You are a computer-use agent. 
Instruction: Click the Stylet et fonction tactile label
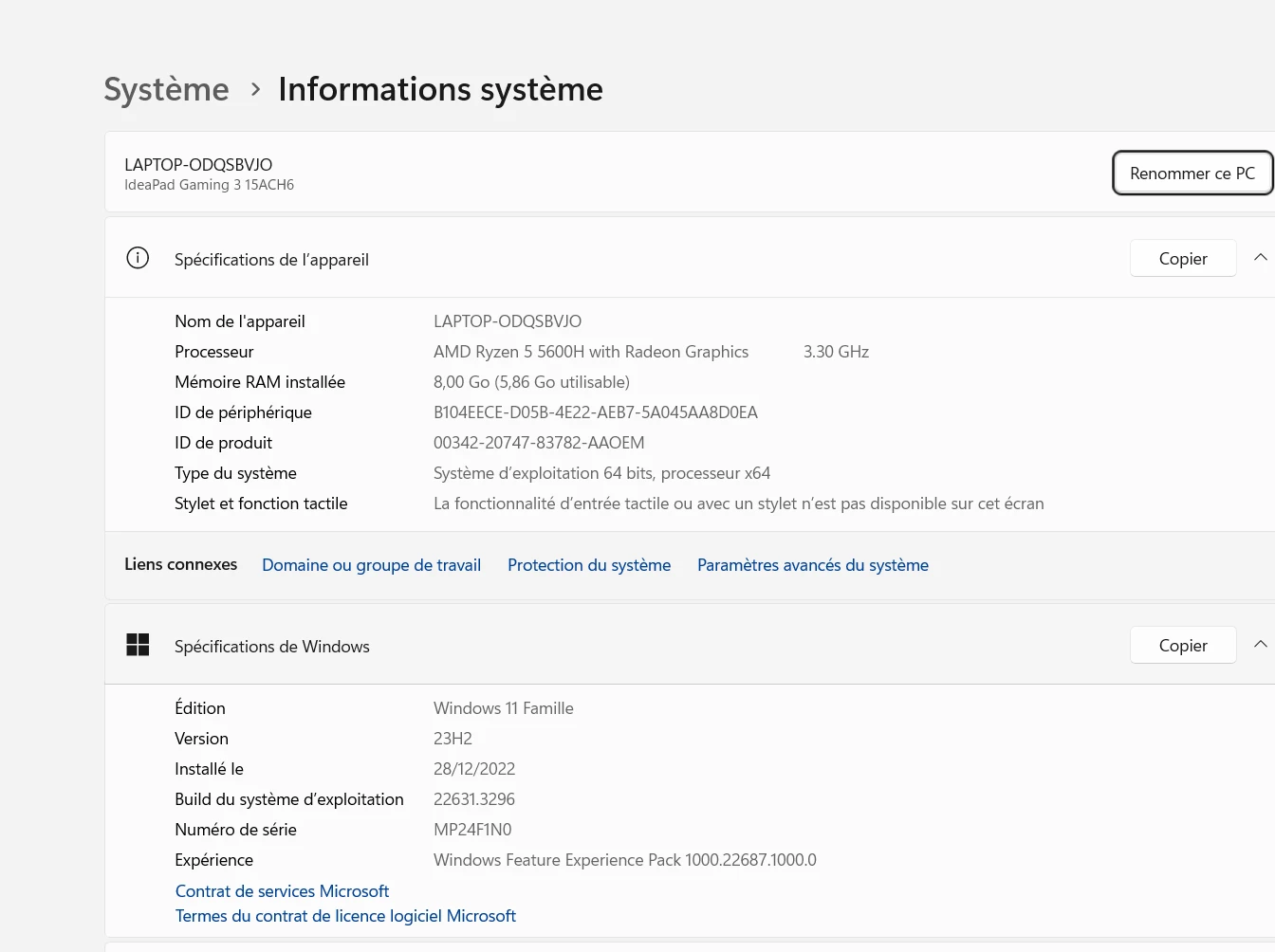click(261, 503)
